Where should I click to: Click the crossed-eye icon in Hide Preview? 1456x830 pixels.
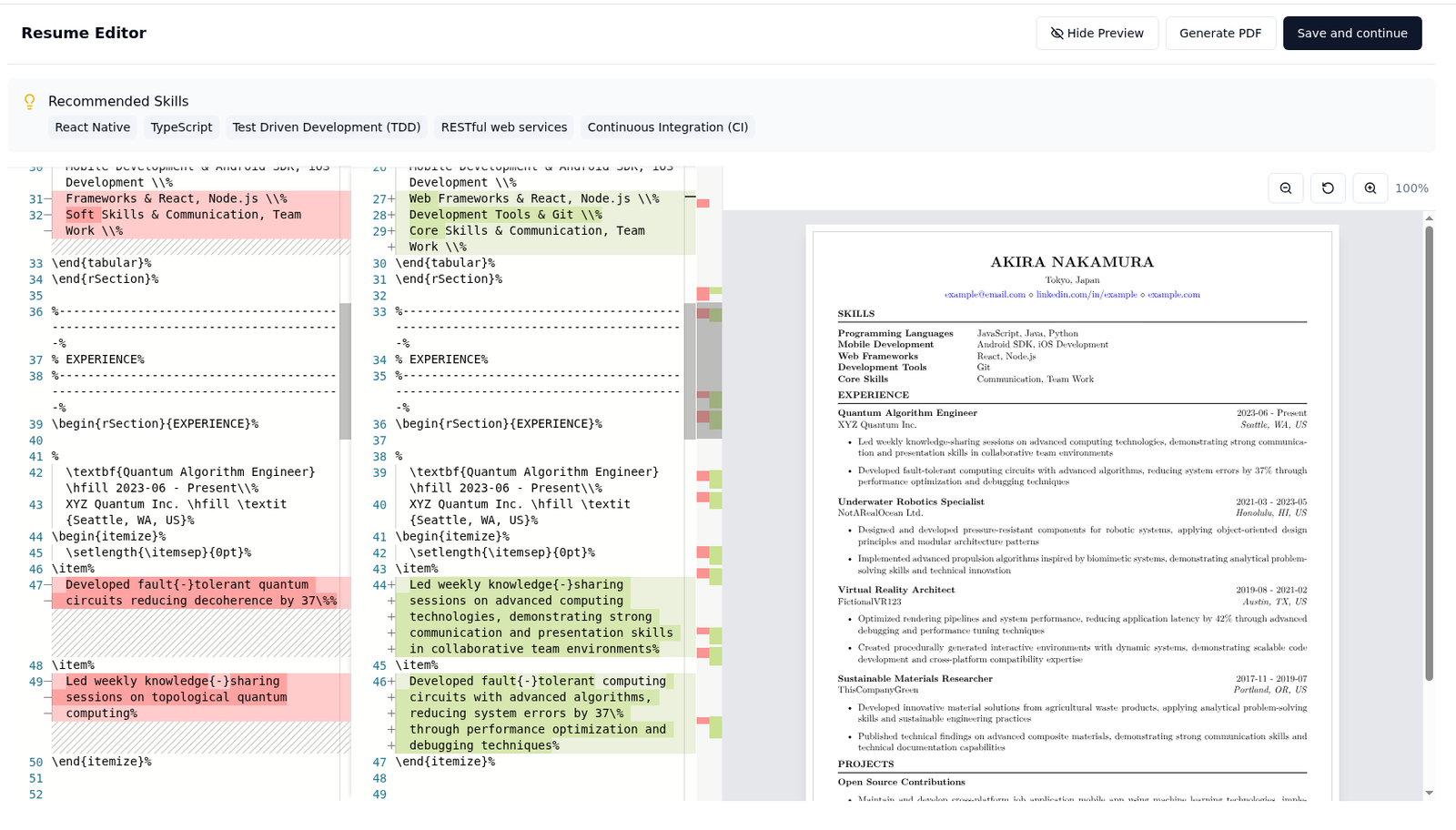[1057, 34]
